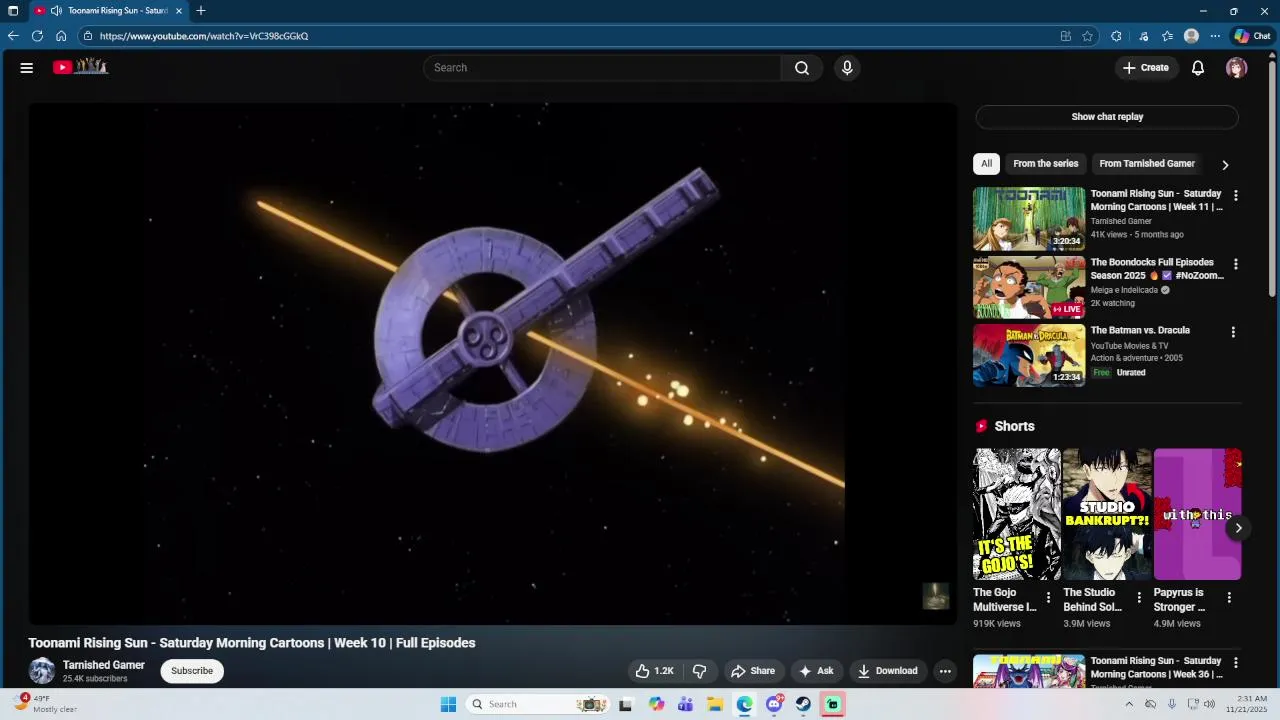This screenshot has height=720, width=1280.
Task: Open the Tarnished Gamer channel name link
Action: point(104,665)
